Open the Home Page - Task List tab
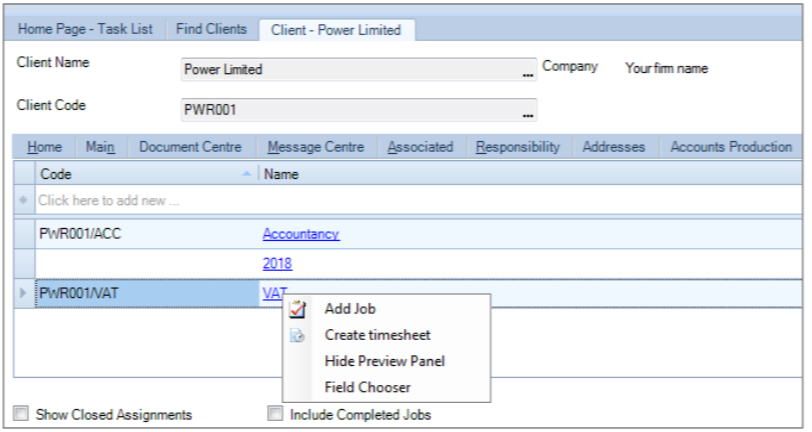 85,29
